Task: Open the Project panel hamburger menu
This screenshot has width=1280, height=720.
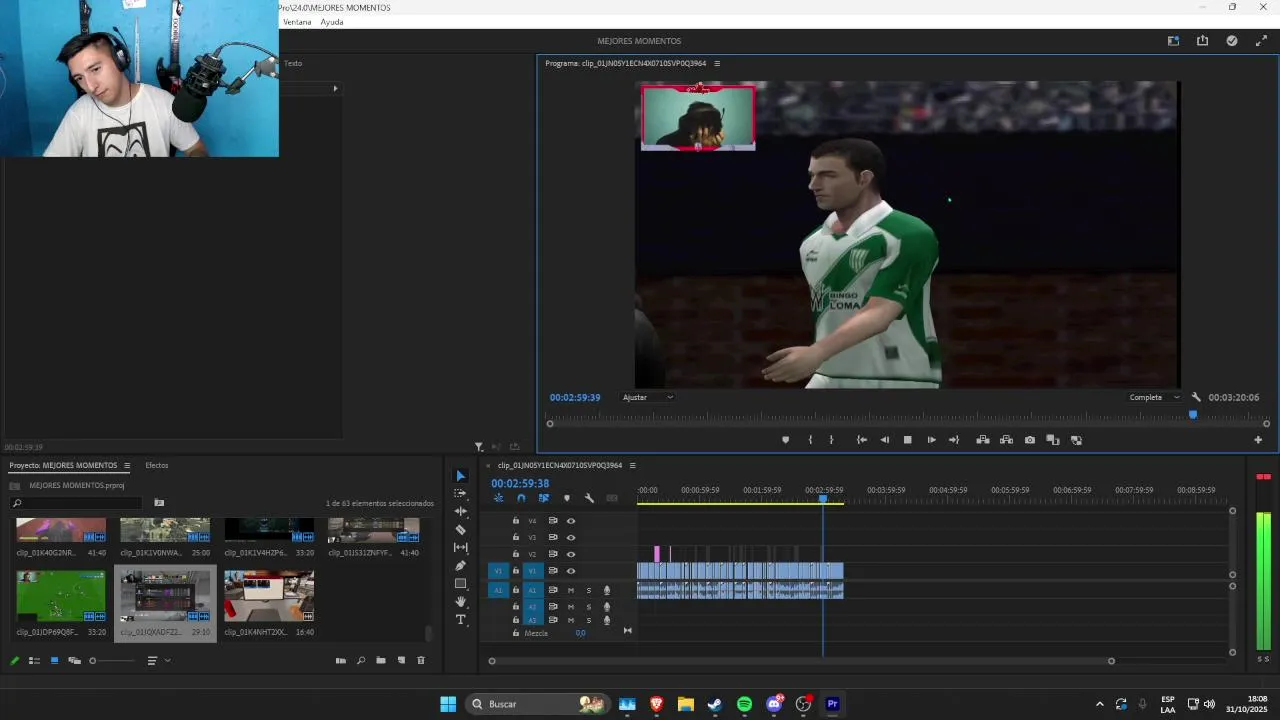Action: [x=127, y=466]
